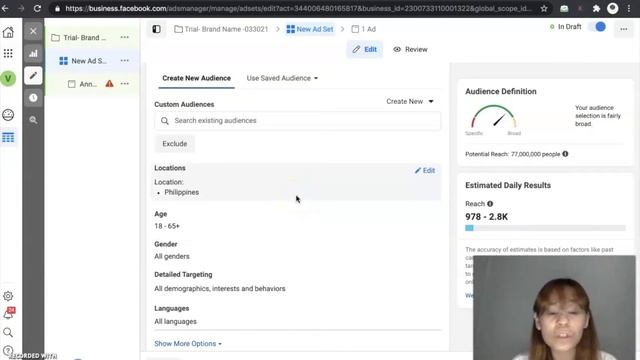The image size is (640, 360).
Task: Reload the page in the browser
Action: (x=37, y=8)
